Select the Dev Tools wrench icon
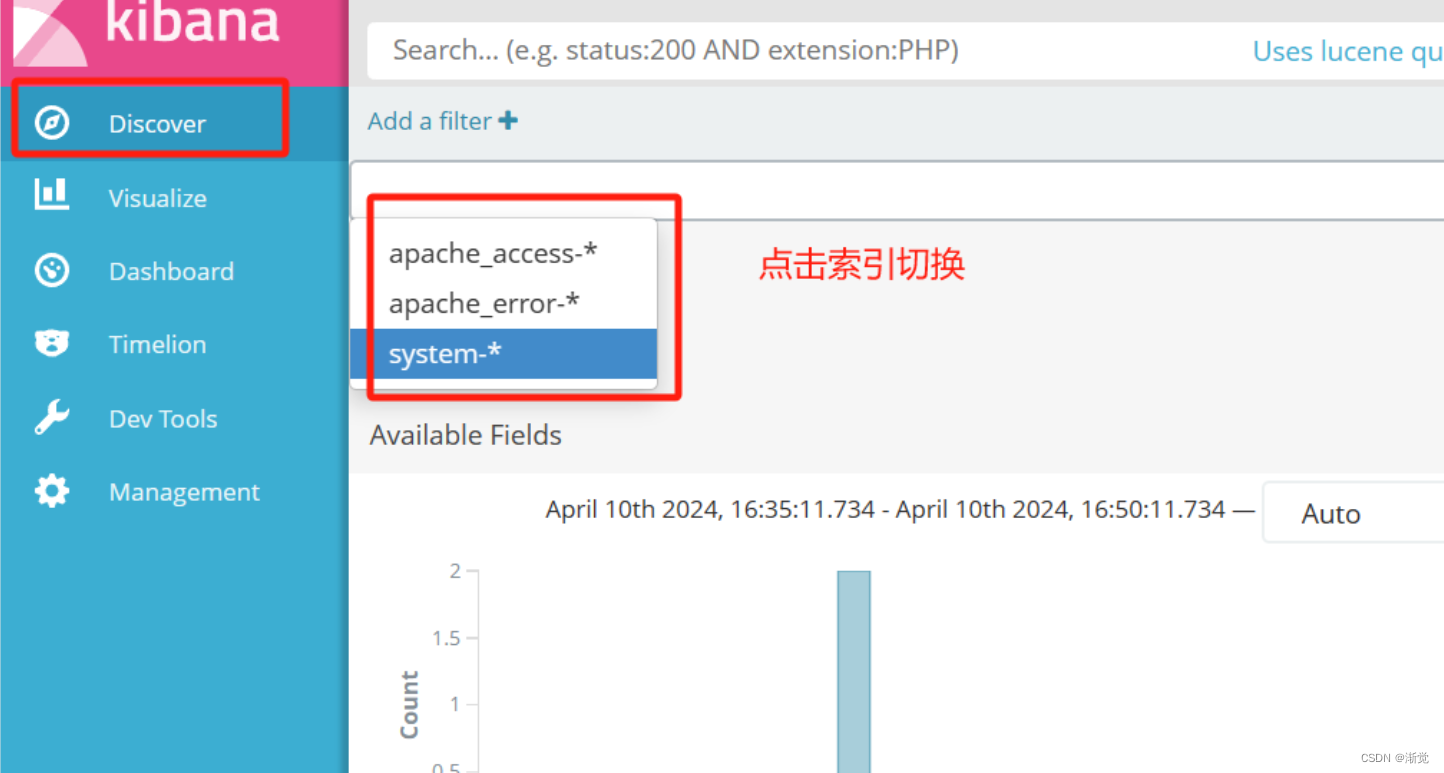Viewport: 1444px width, 773px height. click(x=51, y=418)
